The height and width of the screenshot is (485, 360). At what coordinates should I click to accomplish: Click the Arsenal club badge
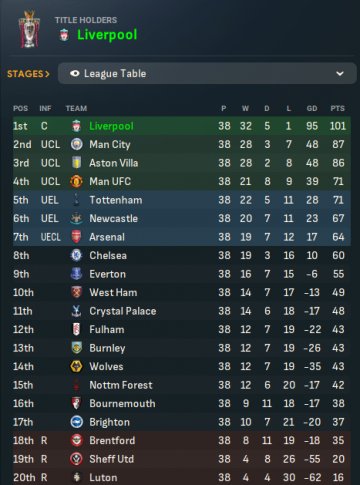pos(76,237)
